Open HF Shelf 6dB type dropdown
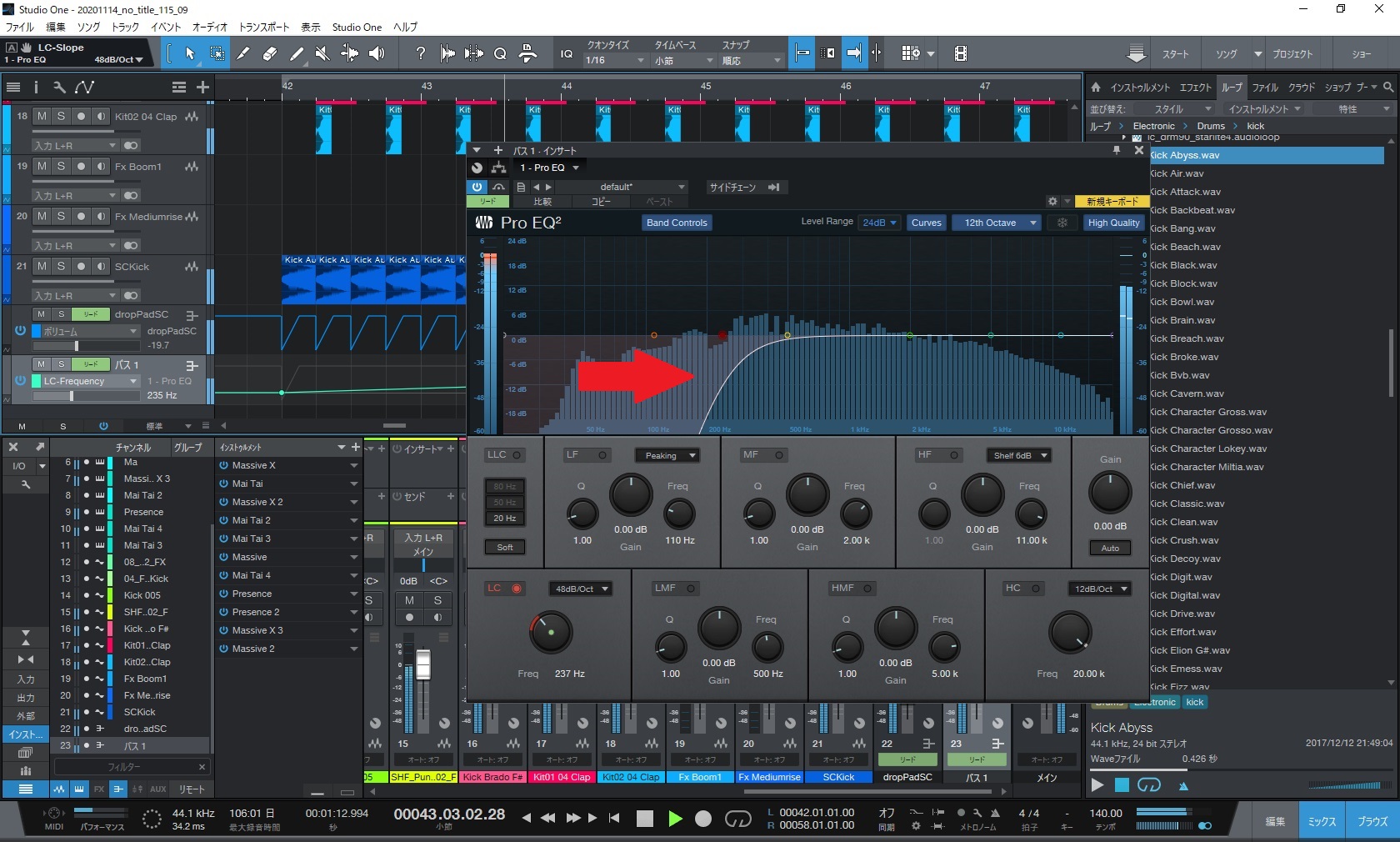 pos(1019,455)
